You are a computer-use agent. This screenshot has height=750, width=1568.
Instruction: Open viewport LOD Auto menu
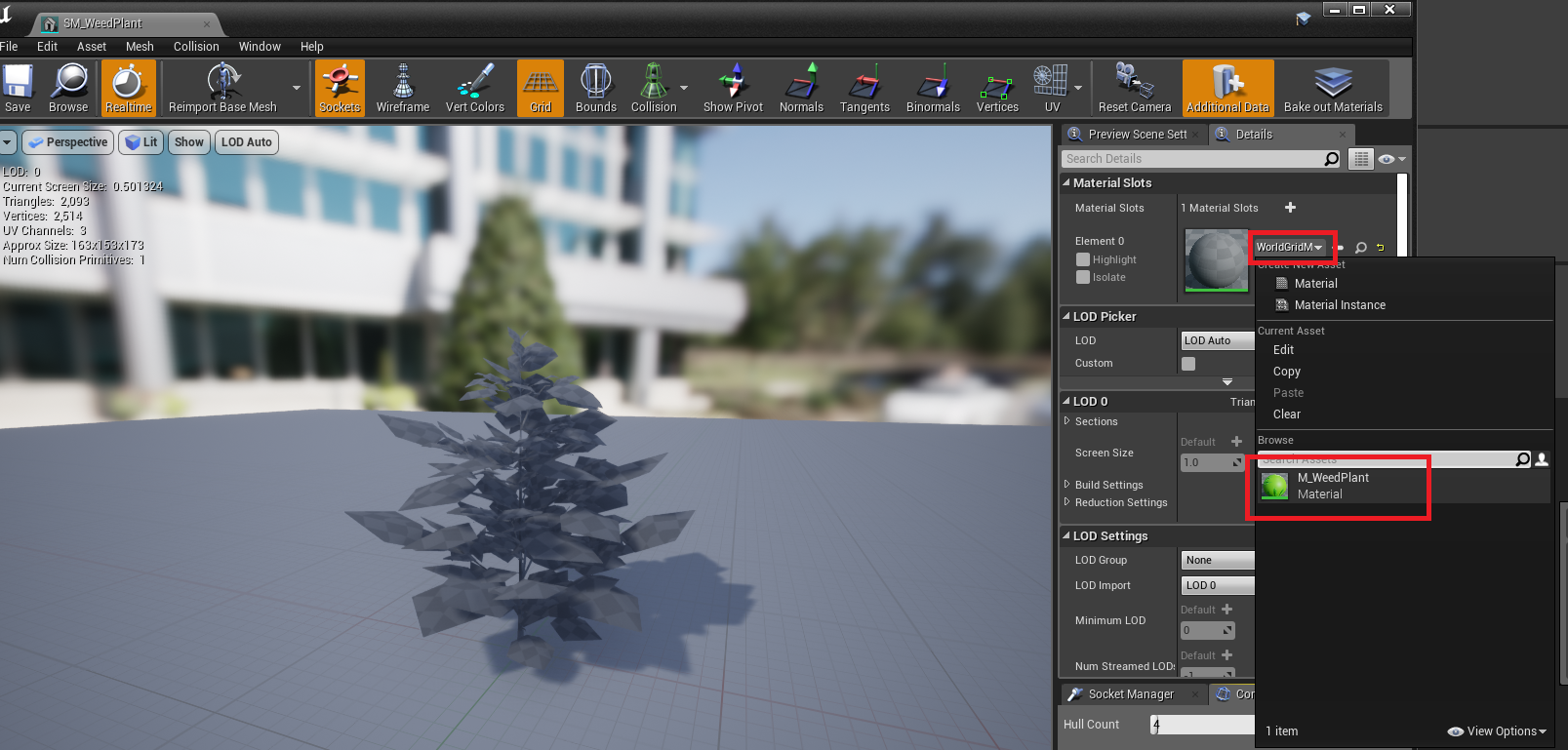247,142
